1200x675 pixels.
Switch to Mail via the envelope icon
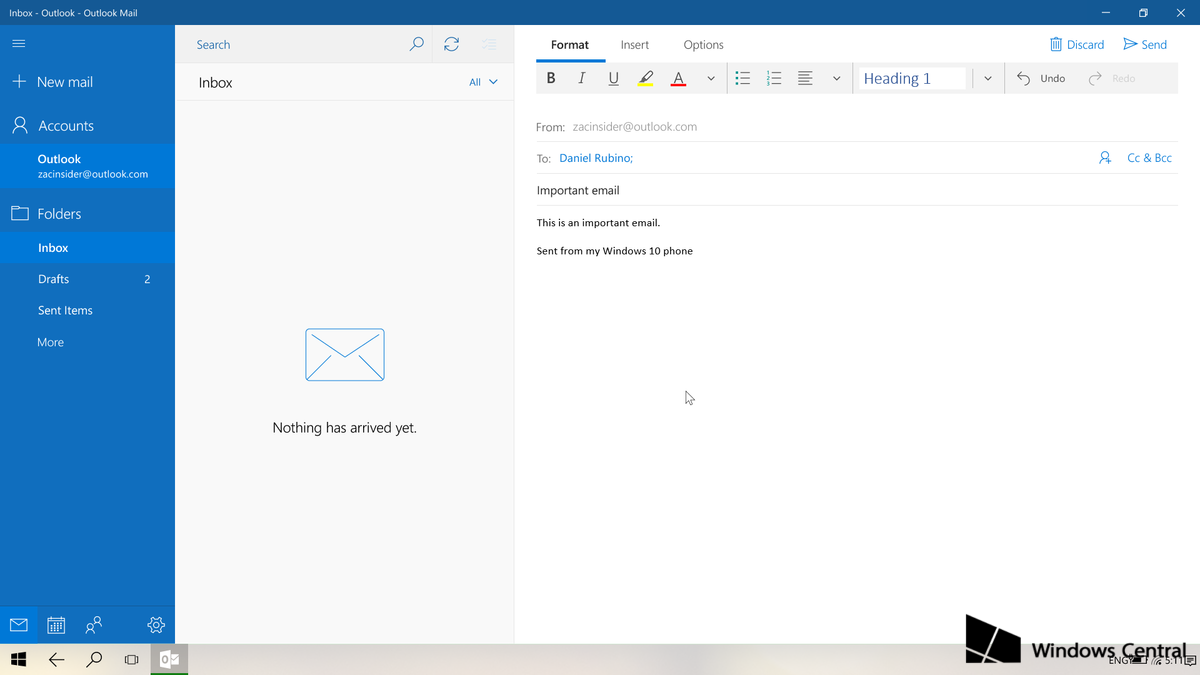pos(18,625)
